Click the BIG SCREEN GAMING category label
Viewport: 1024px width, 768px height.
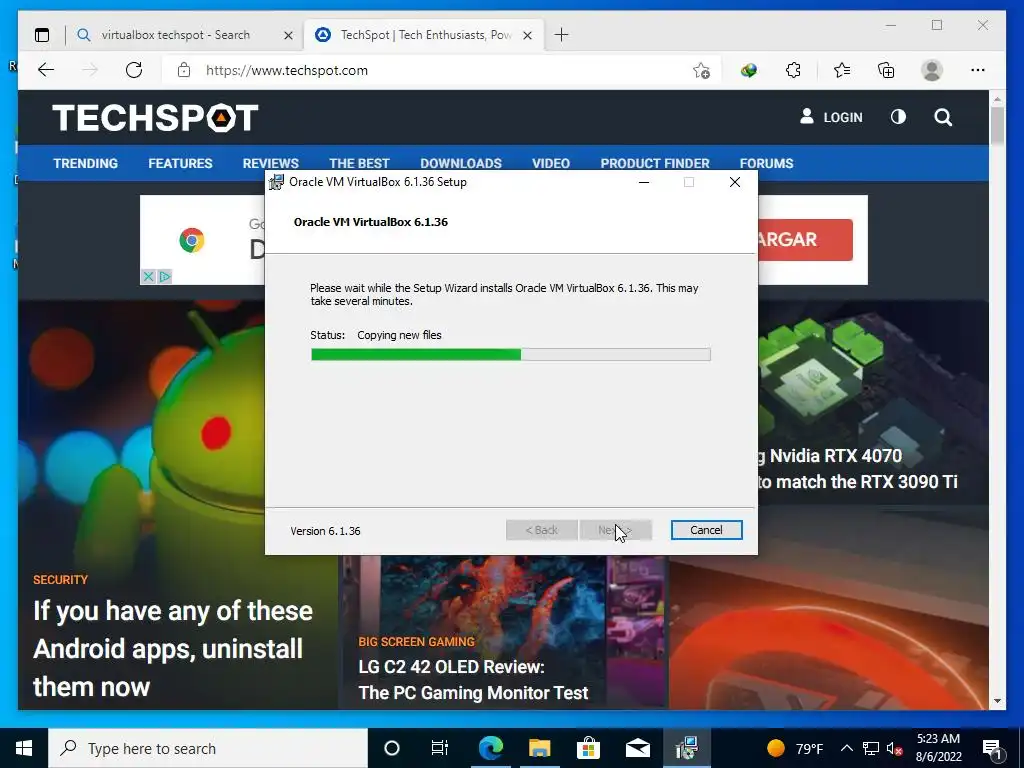(x=417, y=642)
